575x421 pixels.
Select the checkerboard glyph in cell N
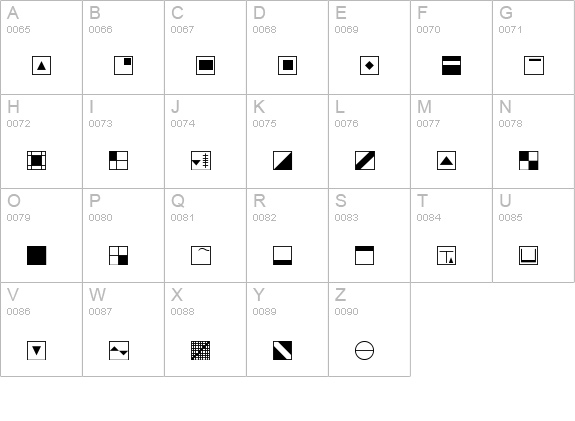[528, 161]
